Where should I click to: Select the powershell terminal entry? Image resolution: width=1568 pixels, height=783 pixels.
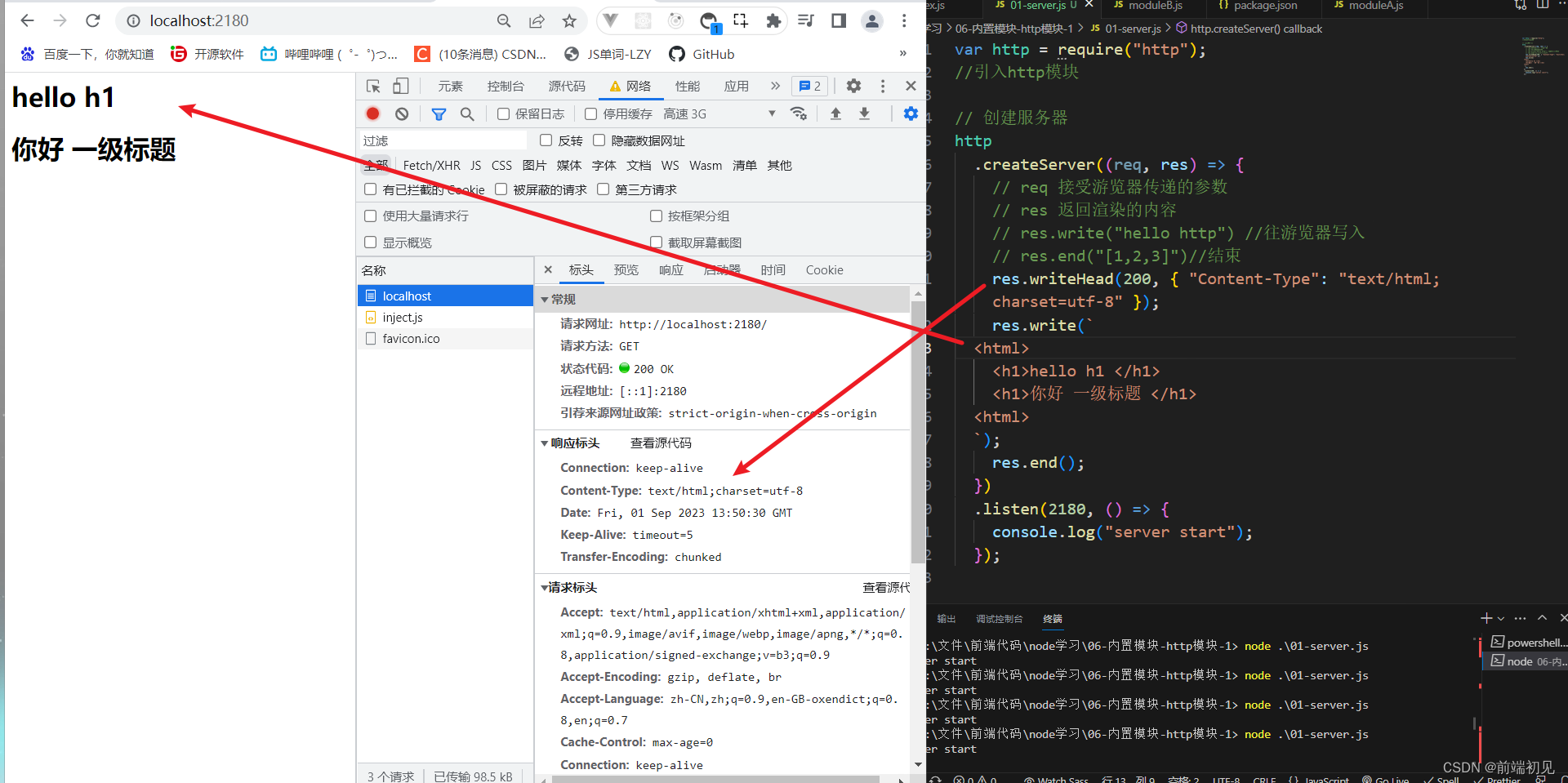click(x=1528, y=643)
